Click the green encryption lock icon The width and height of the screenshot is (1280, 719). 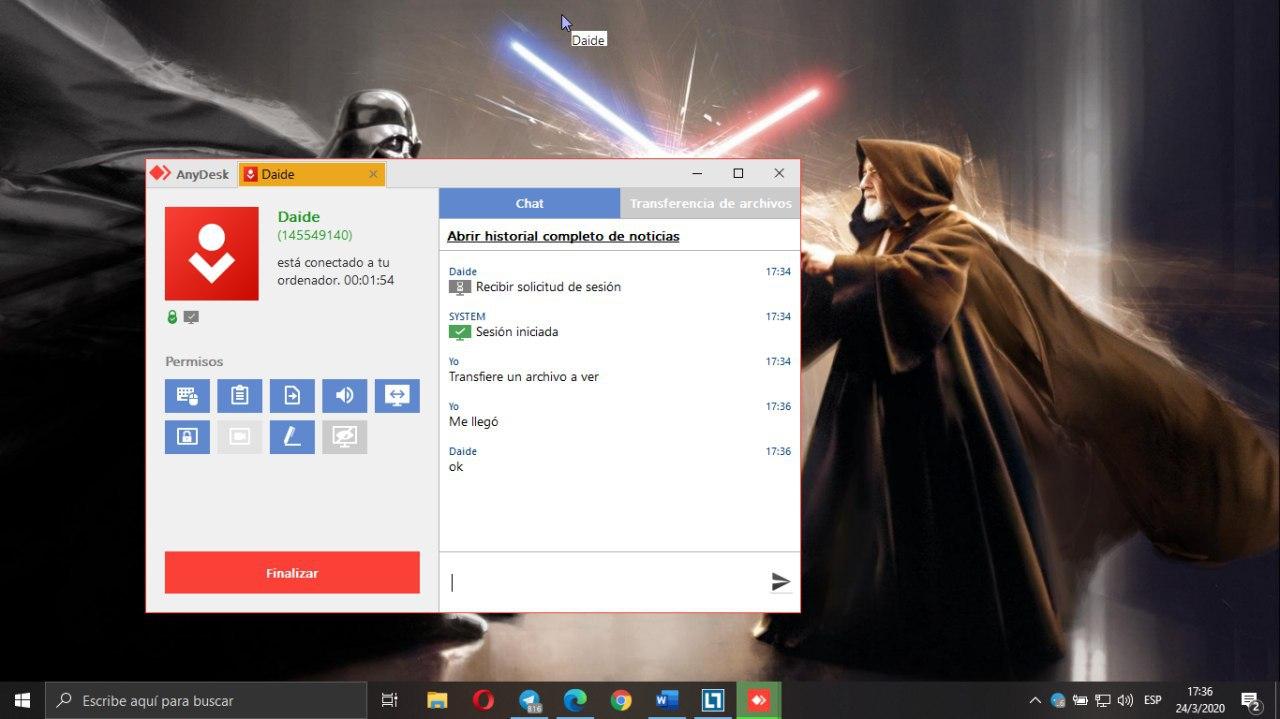[x=172, y=317]
